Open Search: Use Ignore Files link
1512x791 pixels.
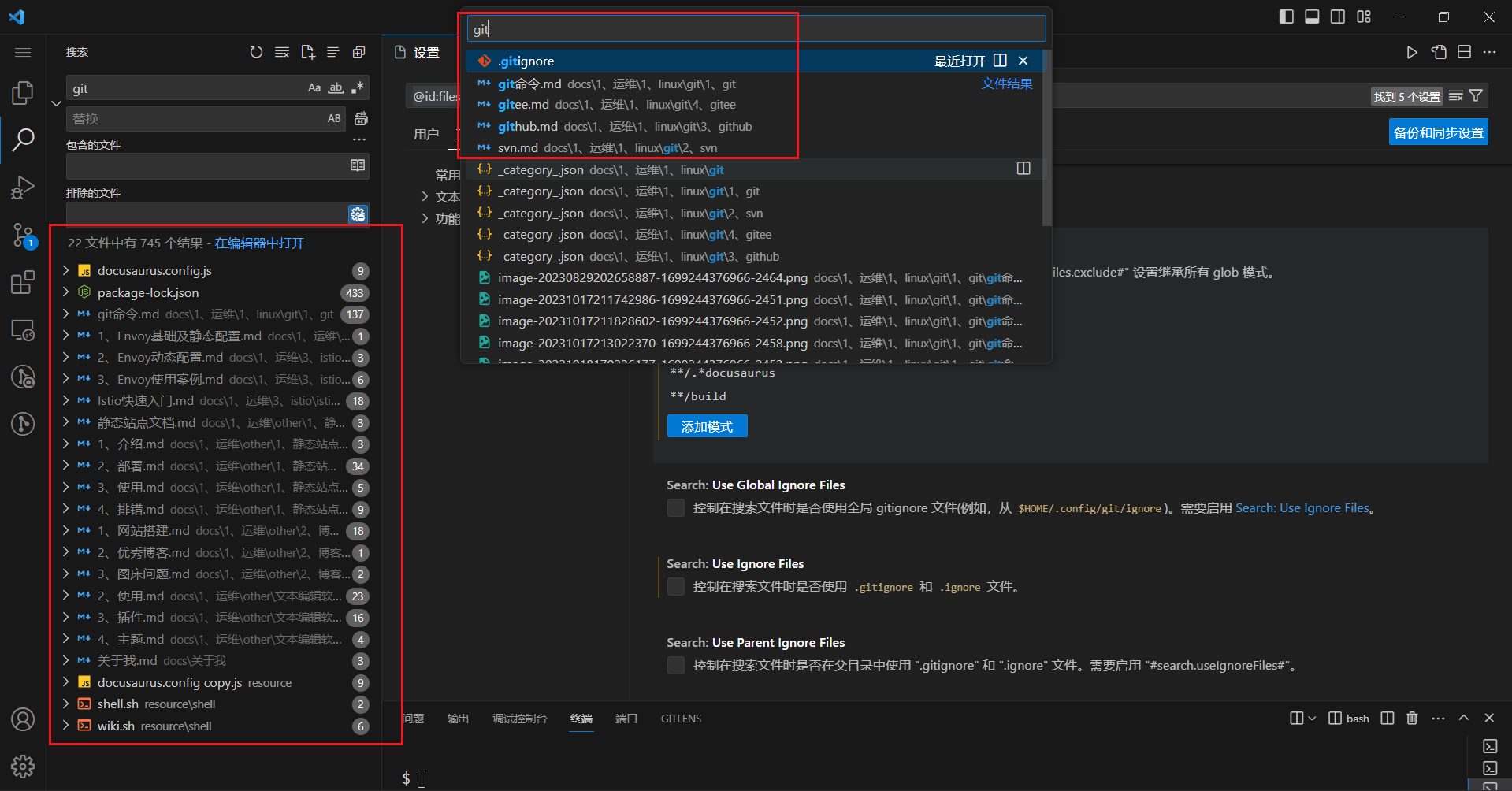(x=1302, y=508)
